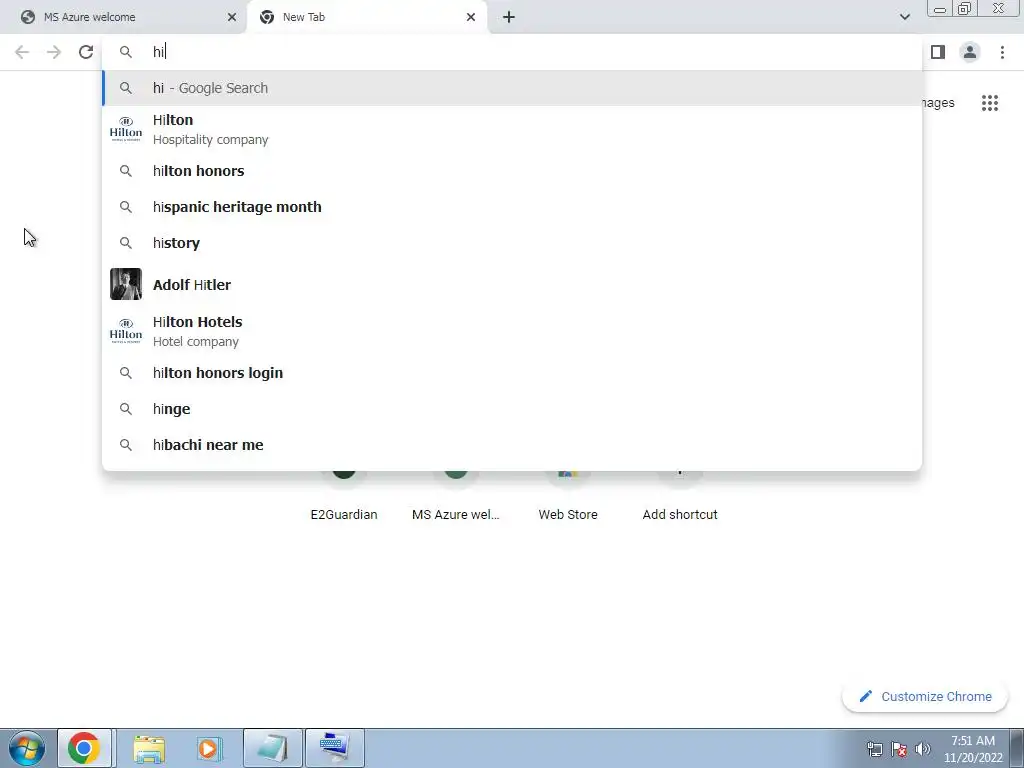1024x768 pixels.
Task: Click search icon beside 'hinge'
Action: click(x=126, y=409)
